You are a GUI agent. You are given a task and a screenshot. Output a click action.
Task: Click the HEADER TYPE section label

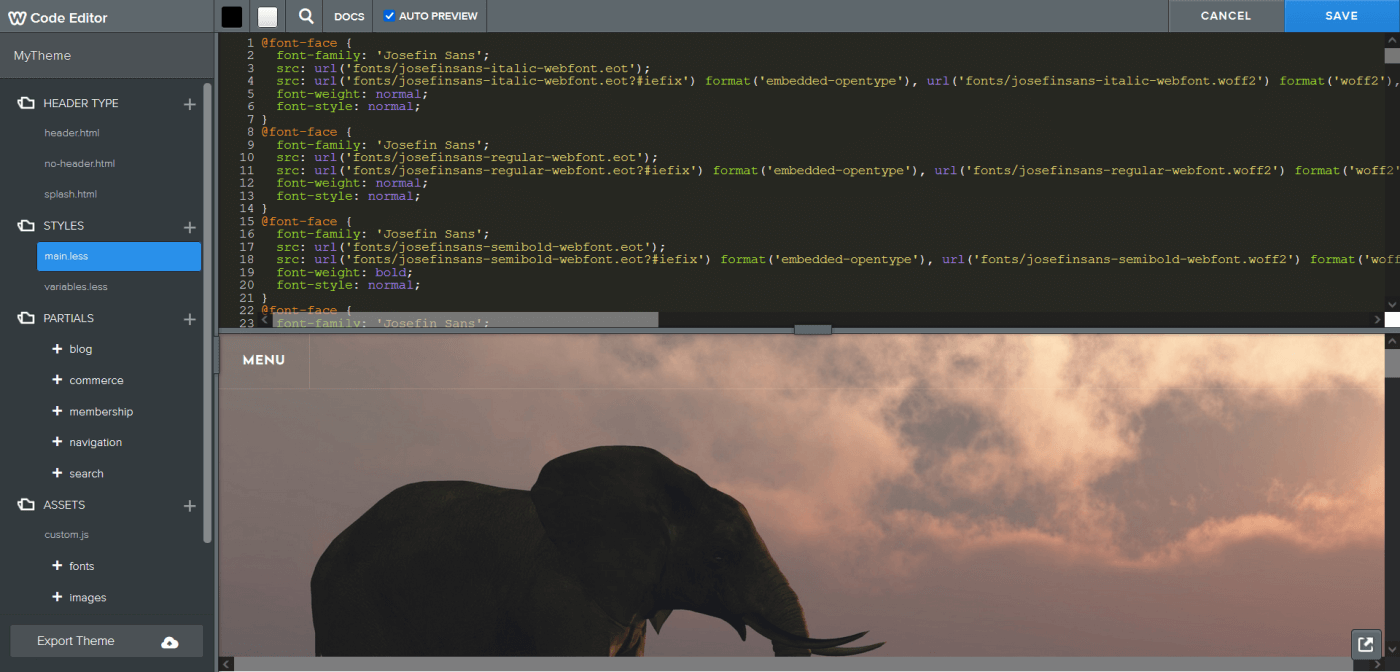(x=81, y=103)
